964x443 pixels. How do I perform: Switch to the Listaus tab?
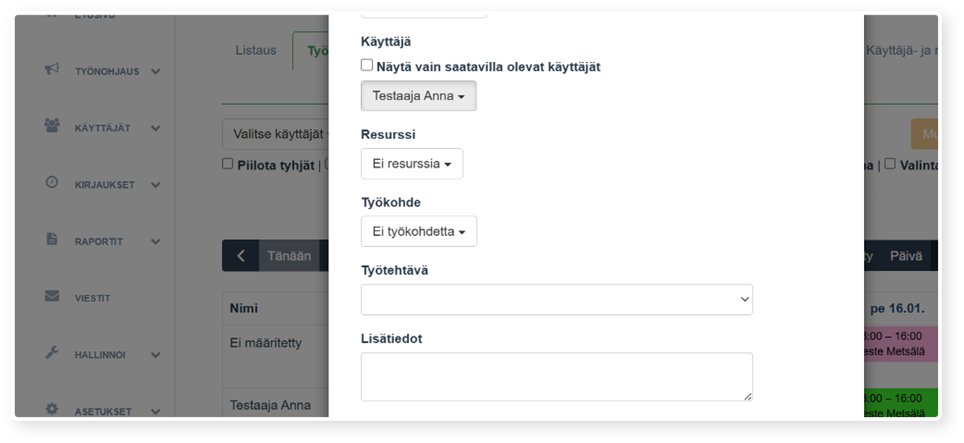coord(256,50)
